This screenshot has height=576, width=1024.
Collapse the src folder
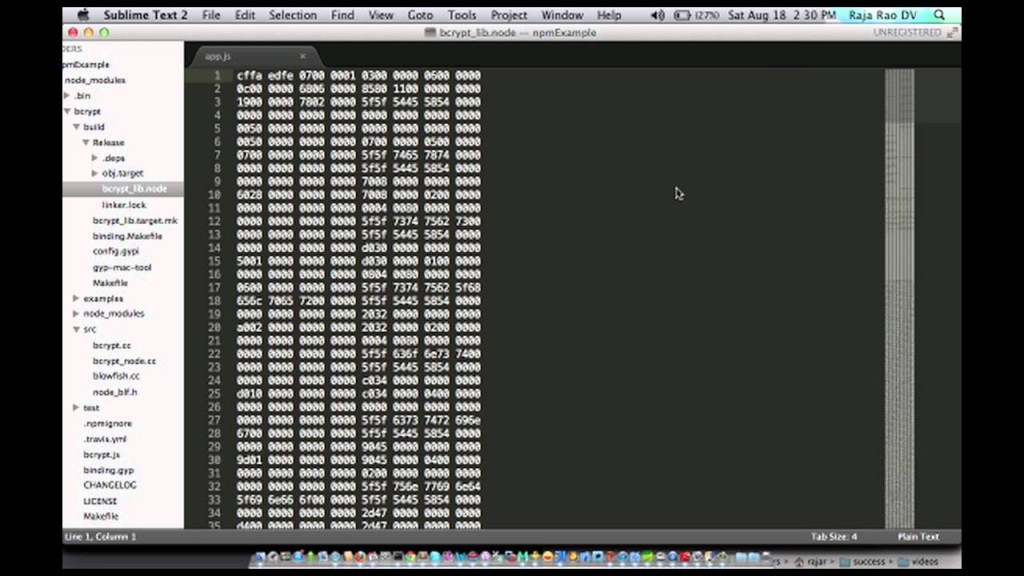(x=76, y=329)
